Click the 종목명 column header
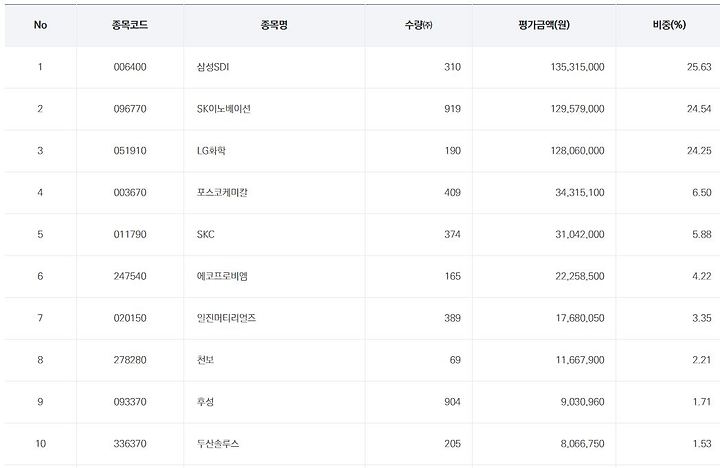Screen dimensions: 720x468 click(x=274, y=25)
